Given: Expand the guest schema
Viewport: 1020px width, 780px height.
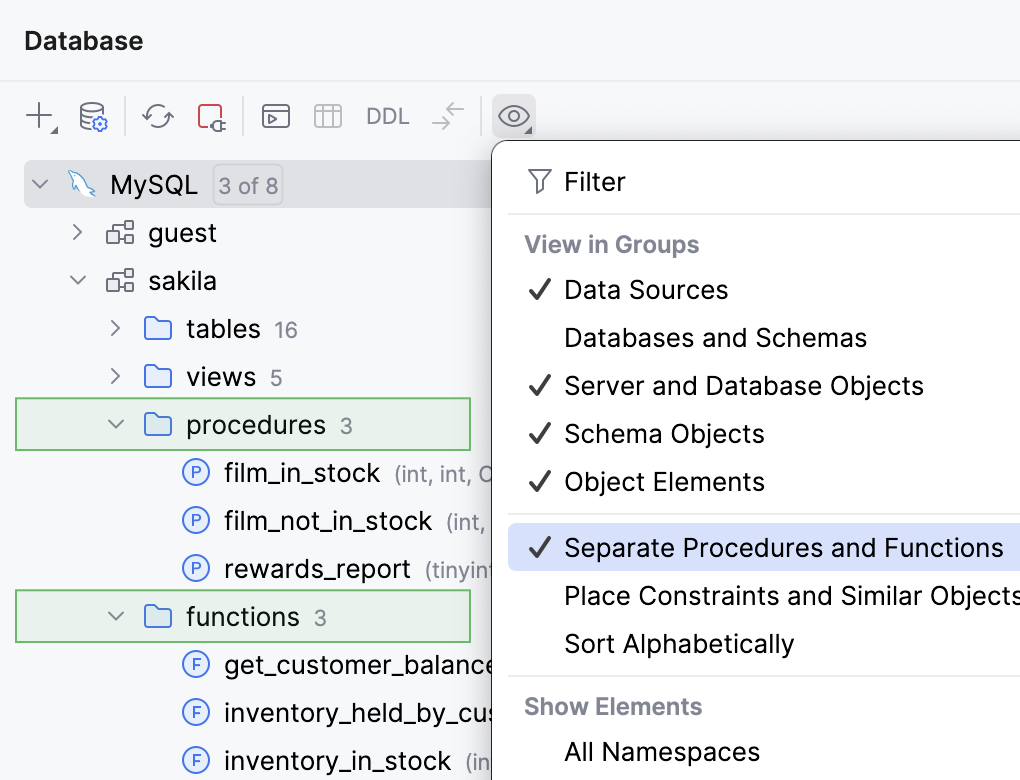Looking at the screenshot, I should tap(77, 232).
